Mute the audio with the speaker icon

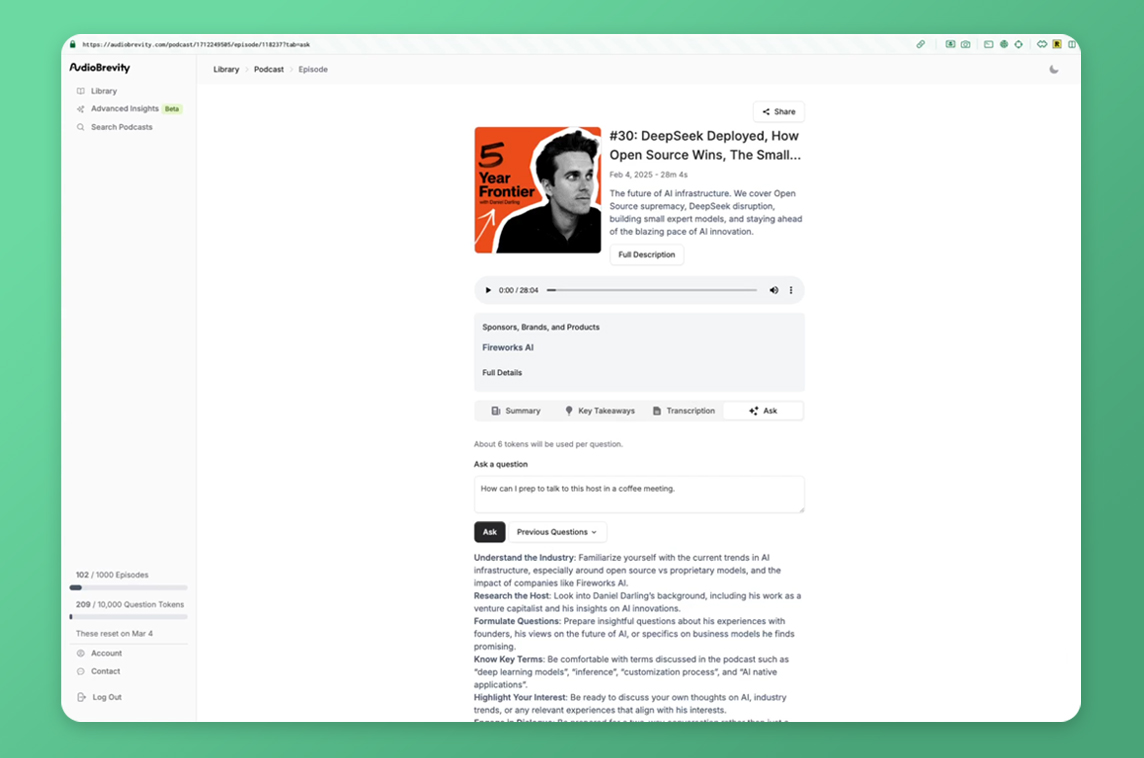[x=773, y=290]
